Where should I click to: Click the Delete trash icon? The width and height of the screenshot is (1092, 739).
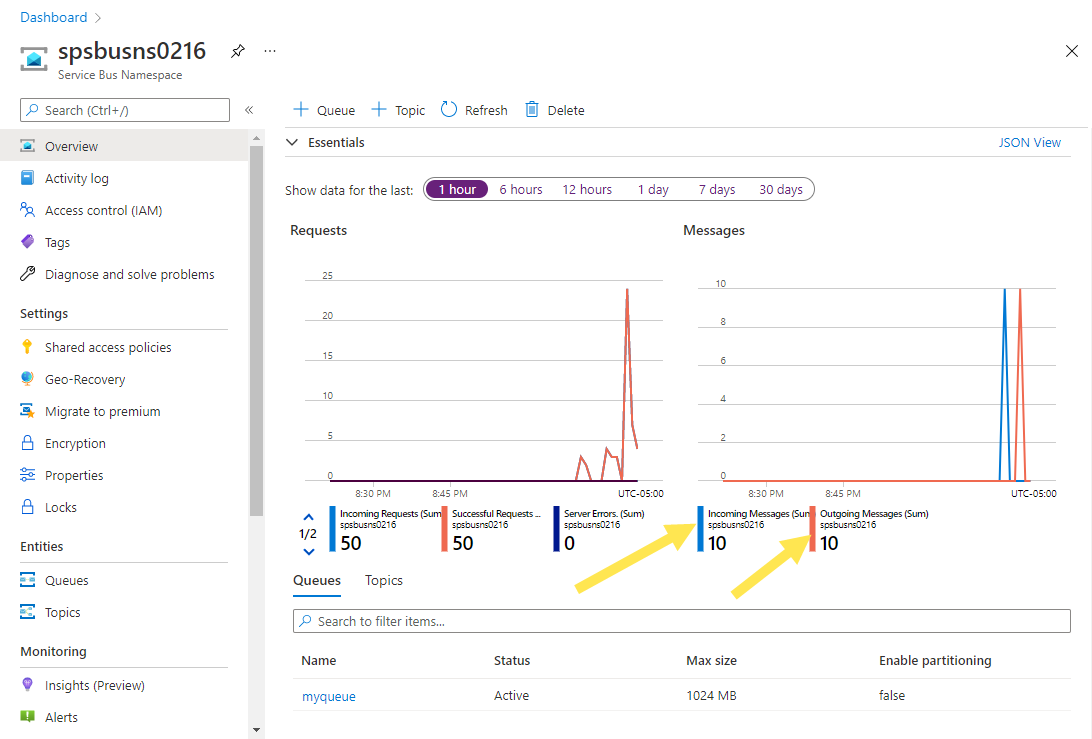(x=532, y=110)
